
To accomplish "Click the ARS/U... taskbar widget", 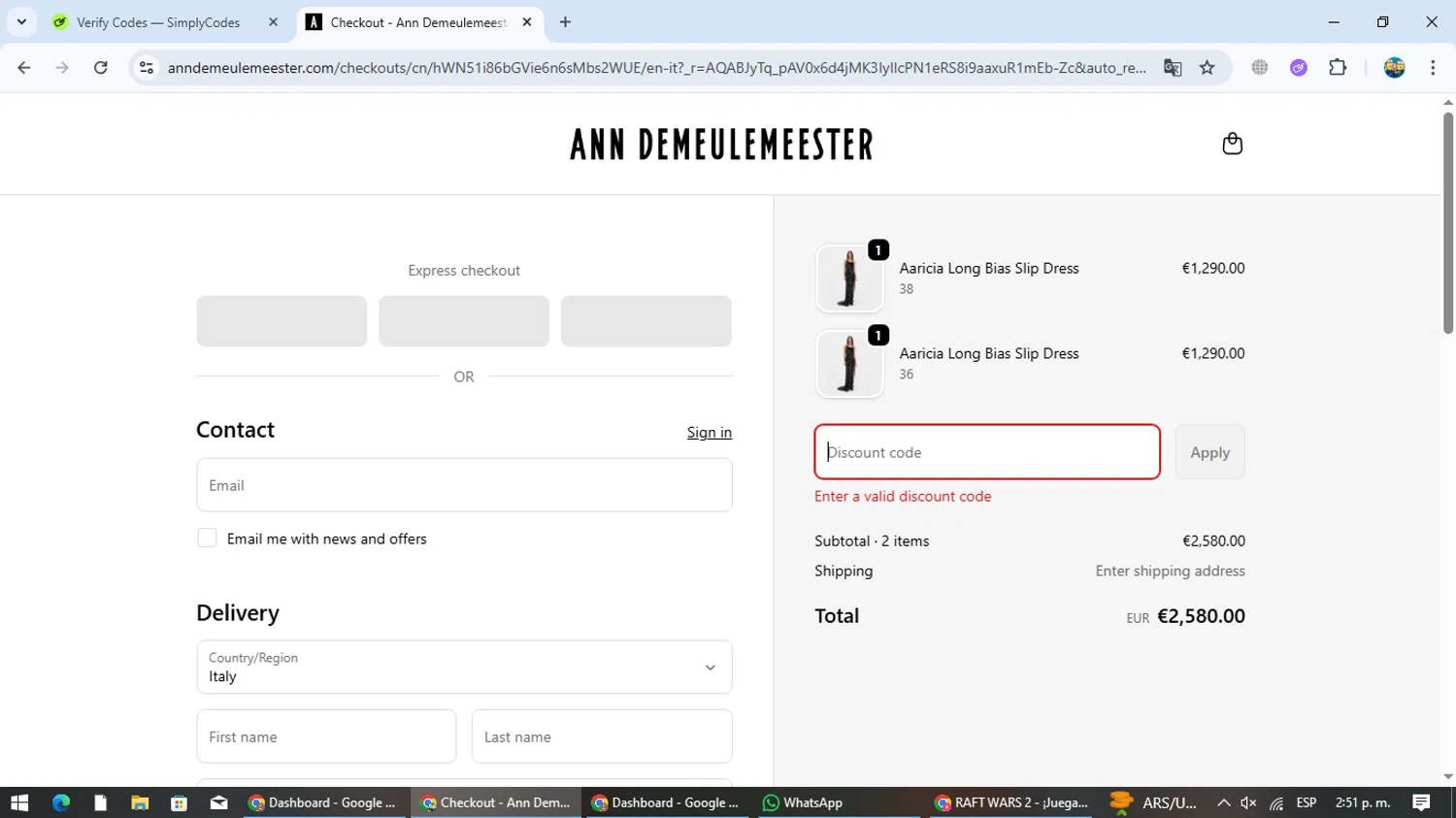I will click(x=1153, y=802).
